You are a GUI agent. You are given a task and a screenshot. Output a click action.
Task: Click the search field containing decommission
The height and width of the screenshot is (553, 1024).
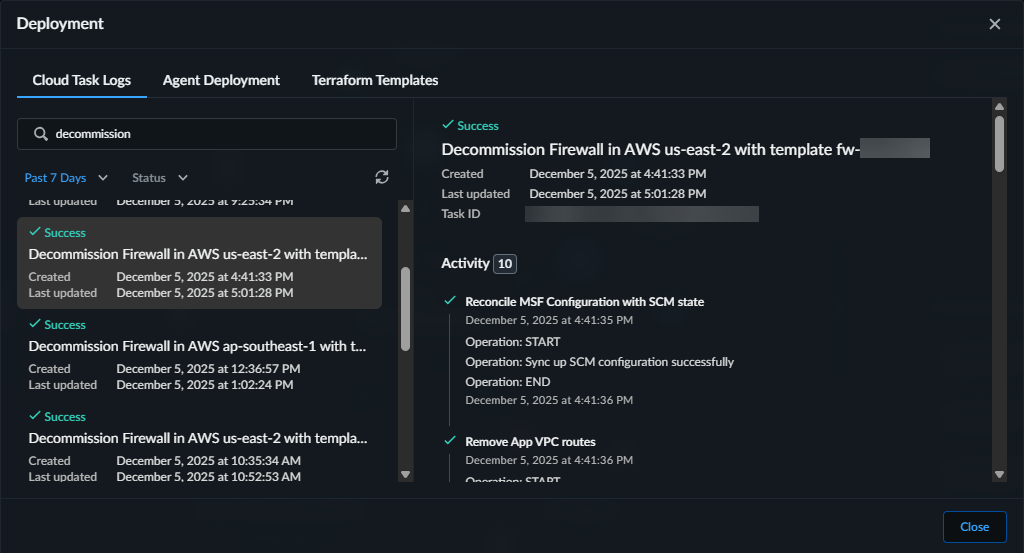(x=220, y=134)
